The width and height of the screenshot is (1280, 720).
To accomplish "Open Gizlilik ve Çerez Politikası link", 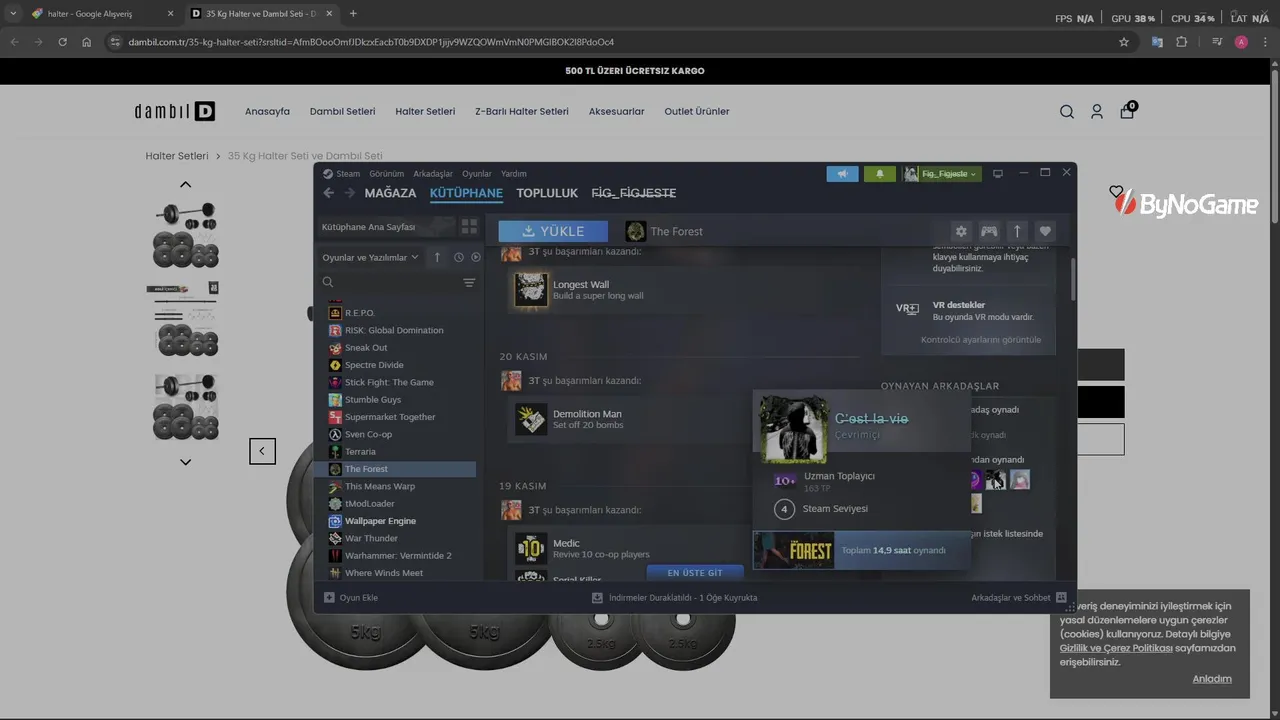I will click(1116, 648).
